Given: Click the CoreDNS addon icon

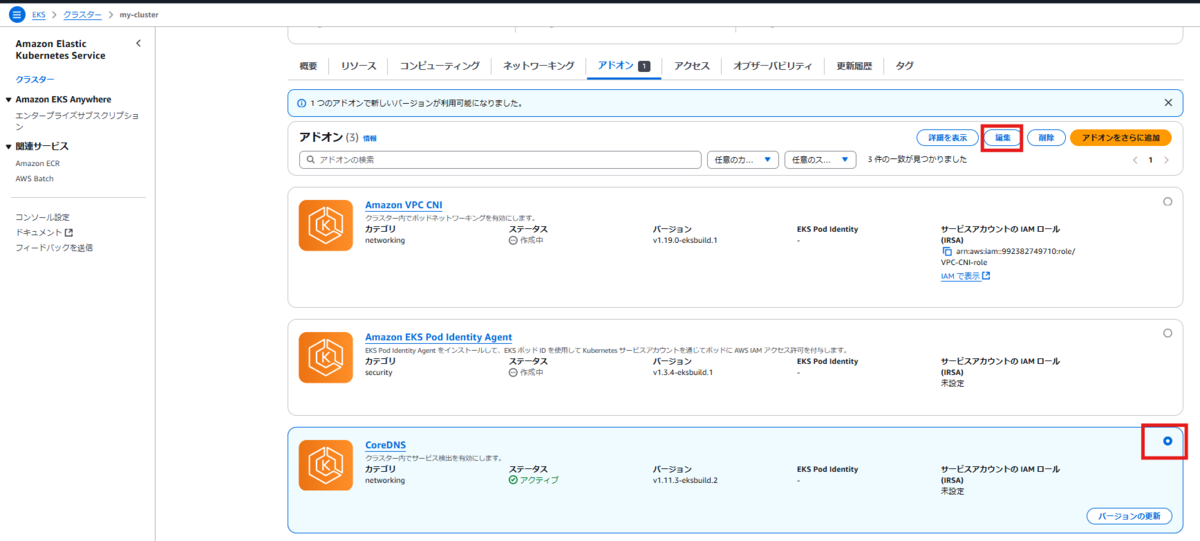Looking at the screenshot, I should click(x=326, y=466).
